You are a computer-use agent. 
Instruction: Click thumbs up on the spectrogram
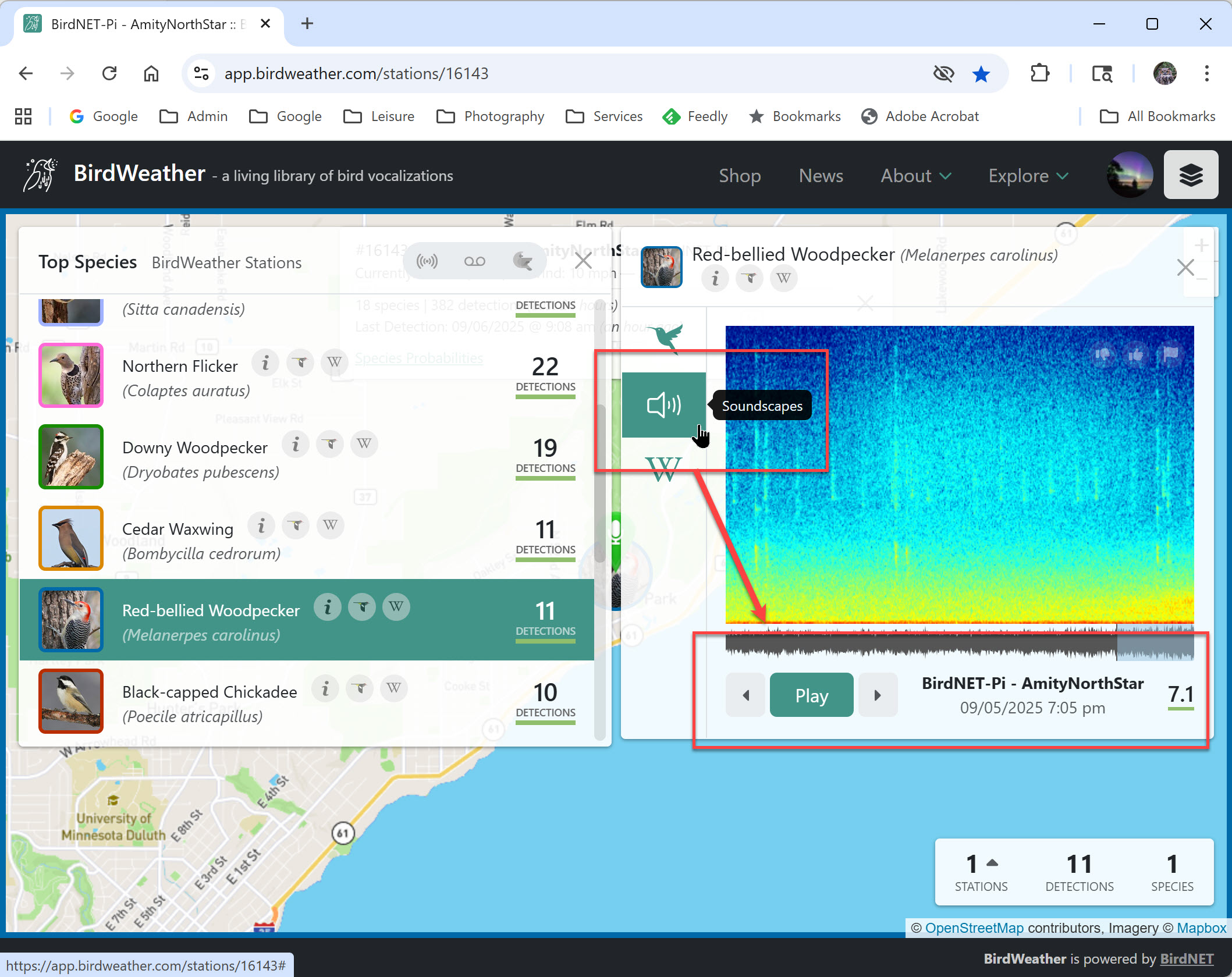coord(1135,354)
